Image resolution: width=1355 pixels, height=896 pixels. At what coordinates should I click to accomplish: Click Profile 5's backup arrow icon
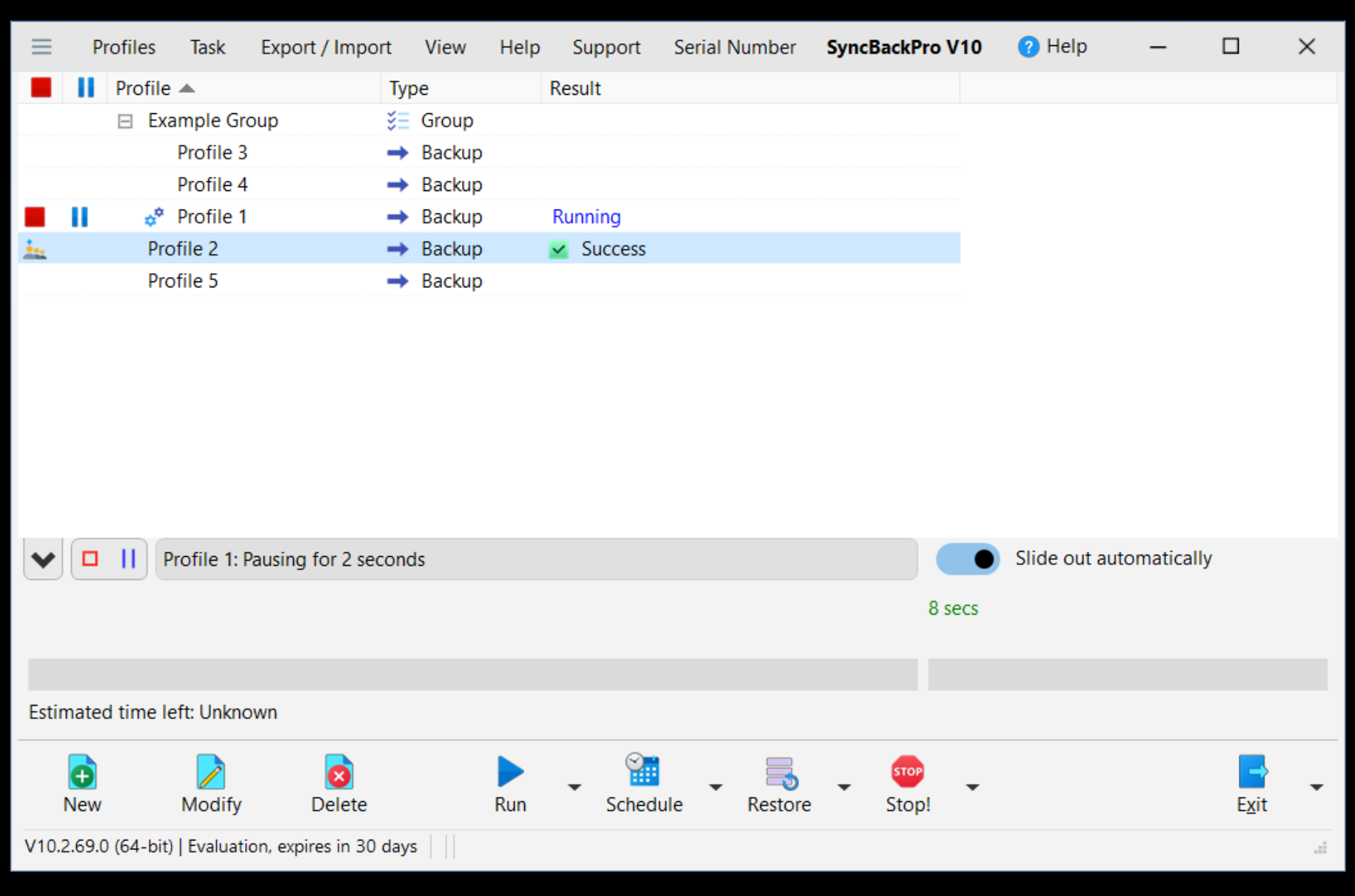point(398,281)
